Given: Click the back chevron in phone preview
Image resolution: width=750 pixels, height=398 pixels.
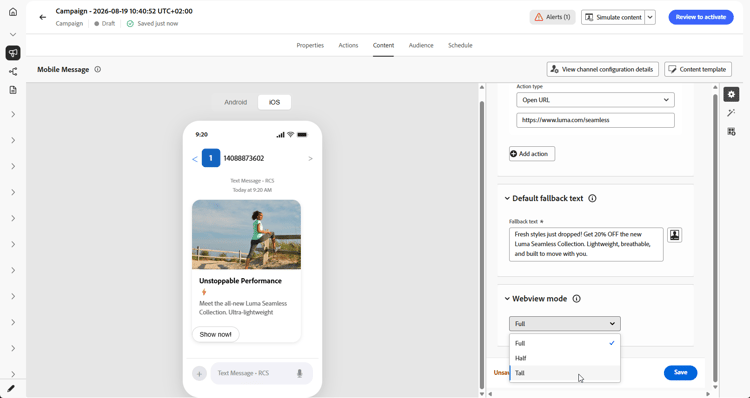Looking at the screenshot, I should [195, 159].
